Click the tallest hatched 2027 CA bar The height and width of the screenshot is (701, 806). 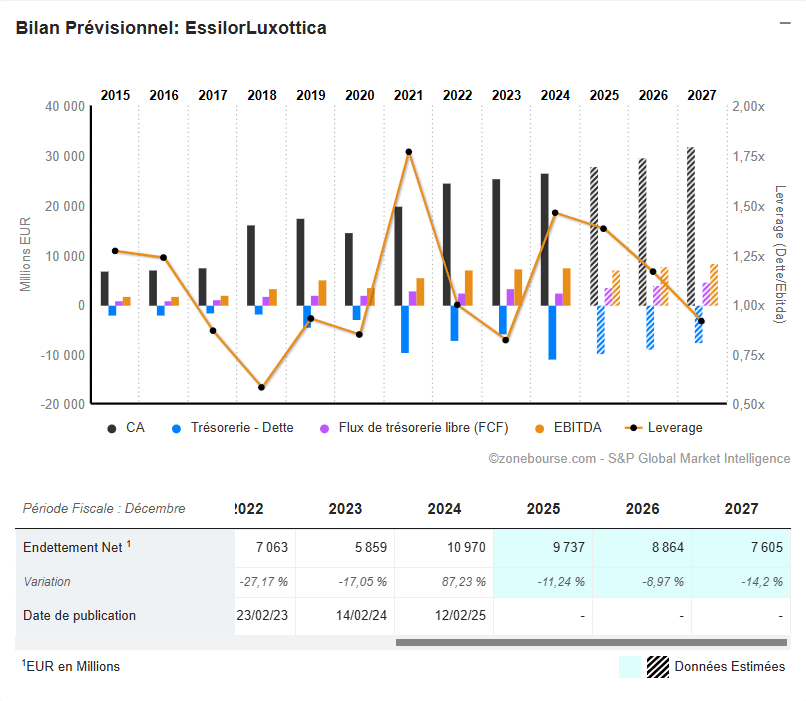[691, 225]
